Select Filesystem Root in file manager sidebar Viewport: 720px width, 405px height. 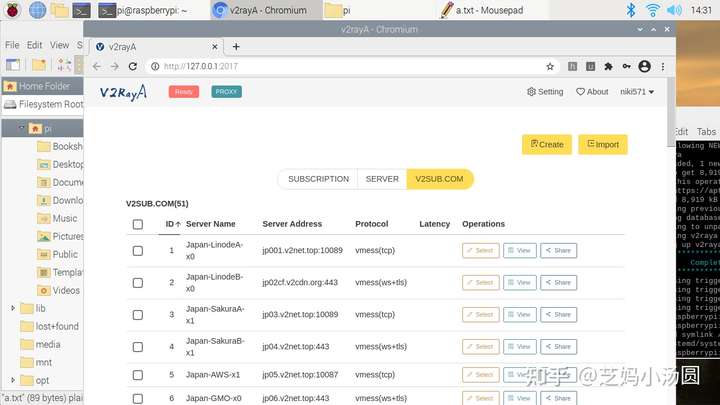(43, 104)
